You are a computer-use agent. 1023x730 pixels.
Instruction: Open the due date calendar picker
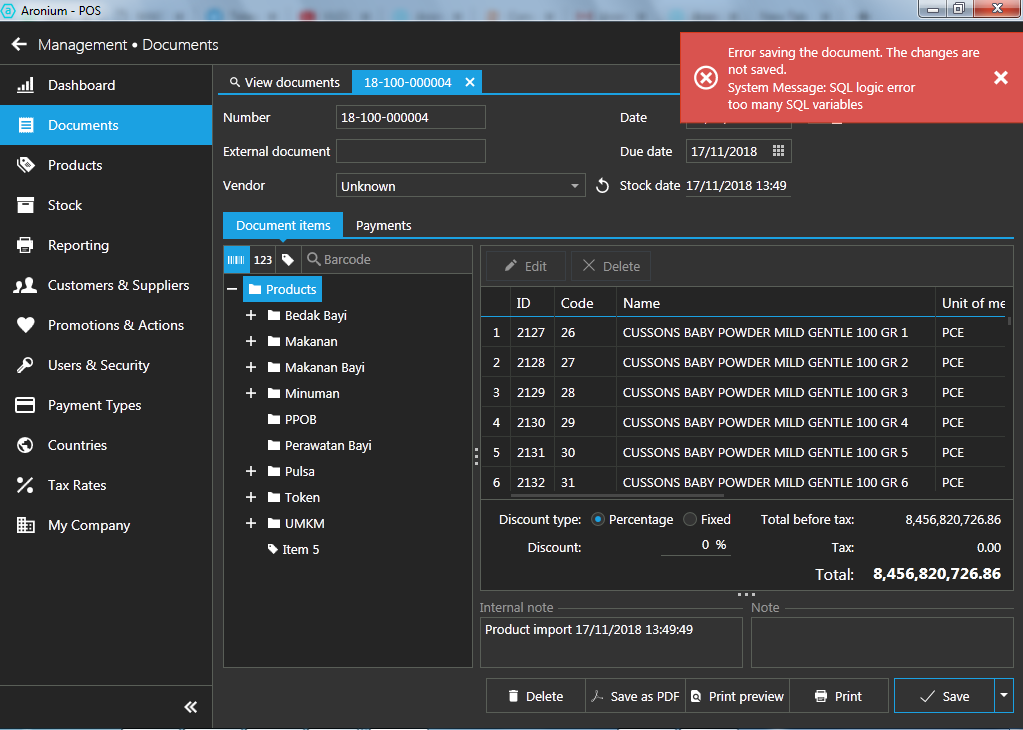click(779, 151)
